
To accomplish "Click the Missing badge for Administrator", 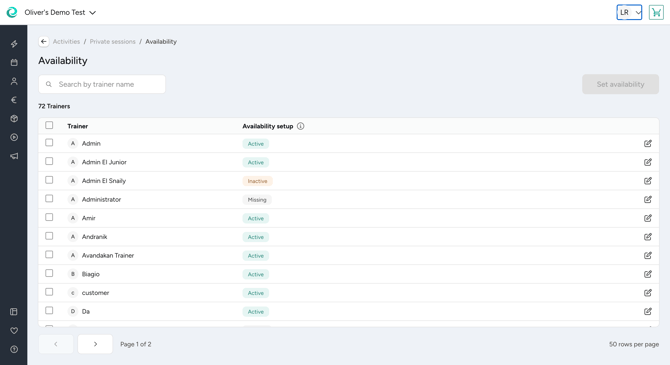I will pos(257,200).
